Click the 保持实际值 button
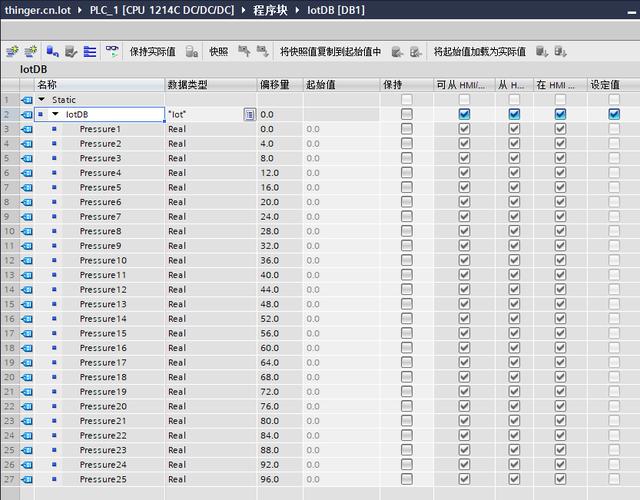Screen dimensions: 640x500 click(x=152, y=51)
